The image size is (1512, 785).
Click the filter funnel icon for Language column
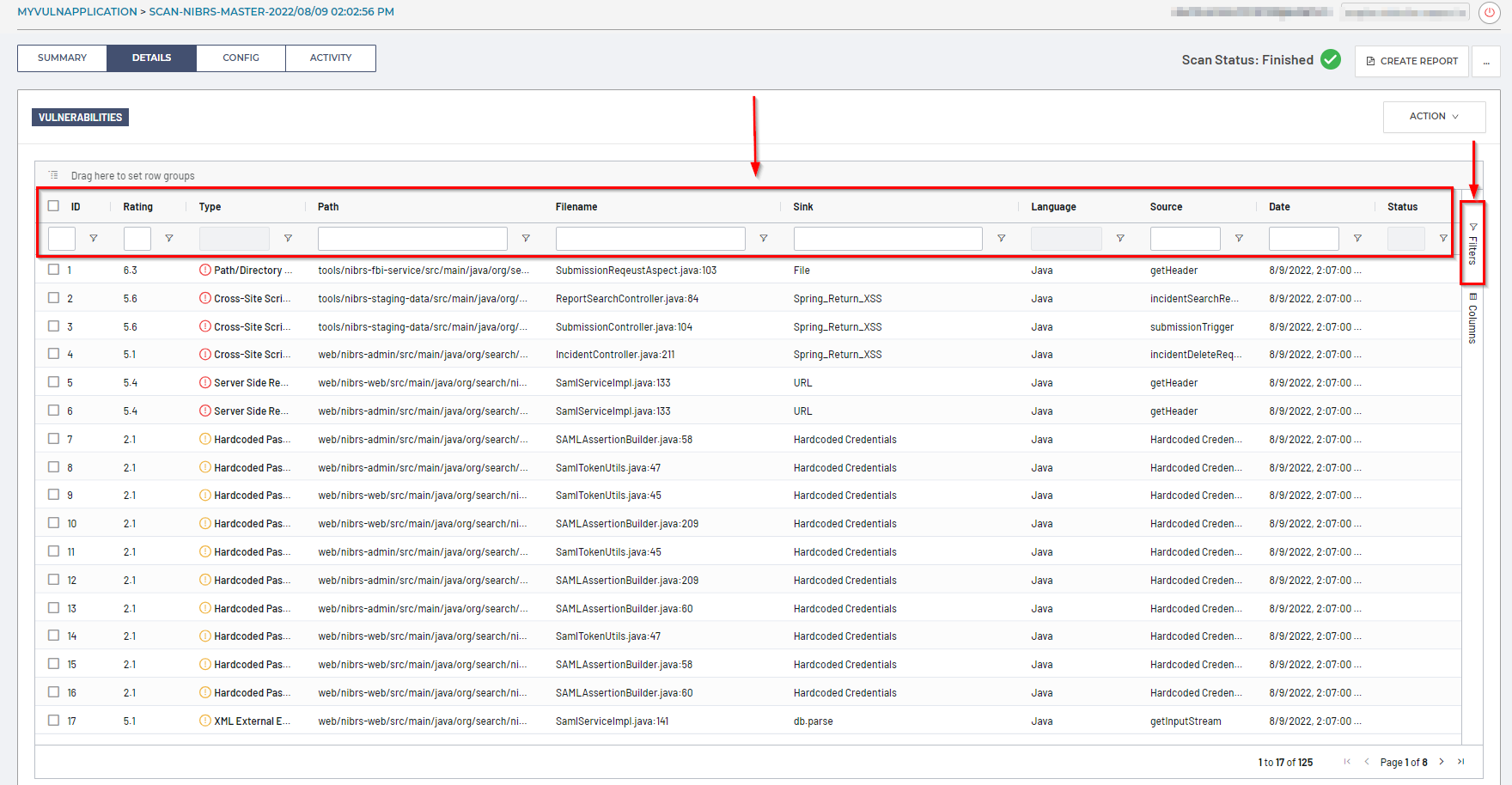(x=1120, y=239)
